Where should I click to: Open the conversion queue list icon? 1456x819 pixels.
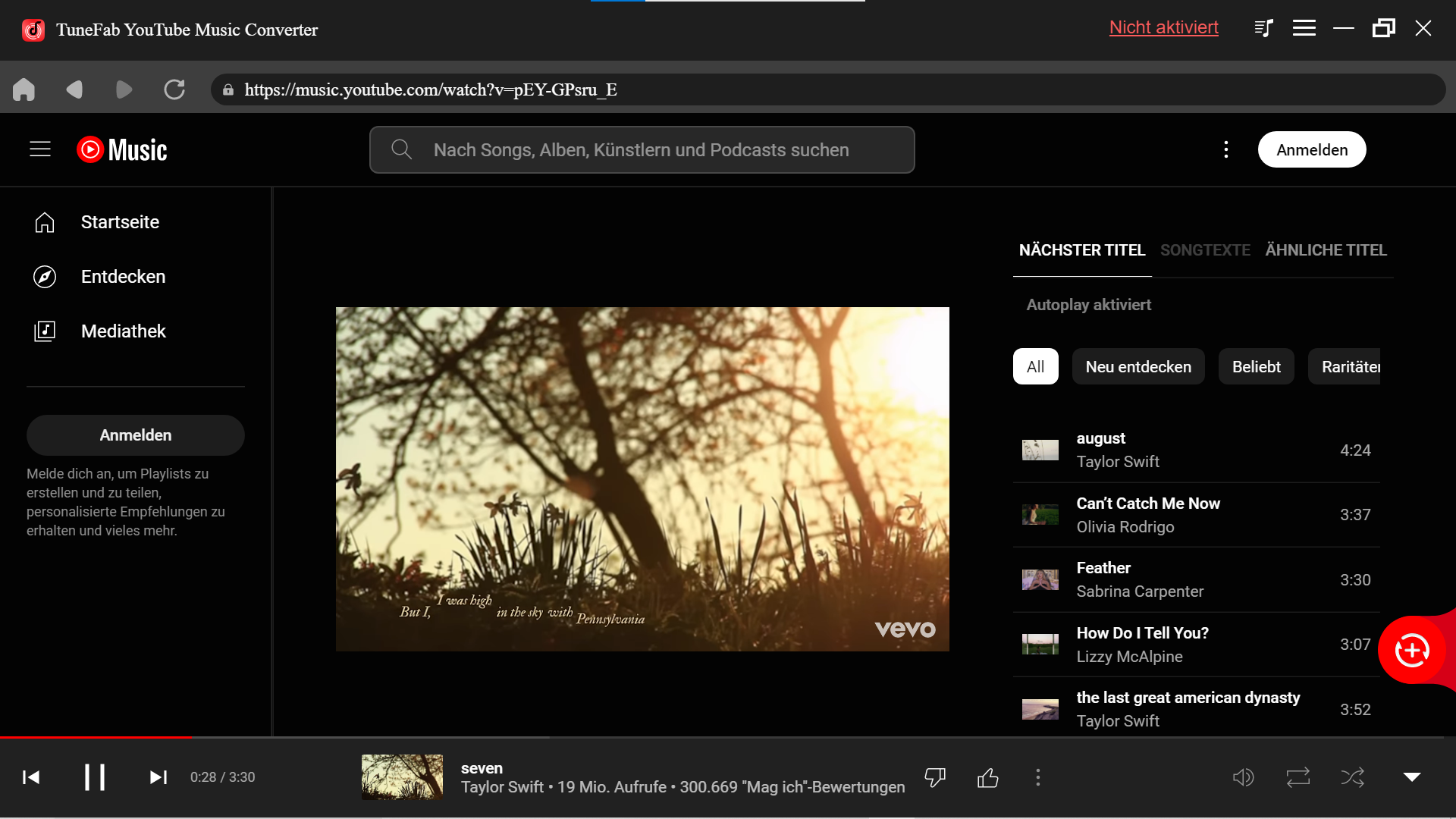pos(1263,29)
